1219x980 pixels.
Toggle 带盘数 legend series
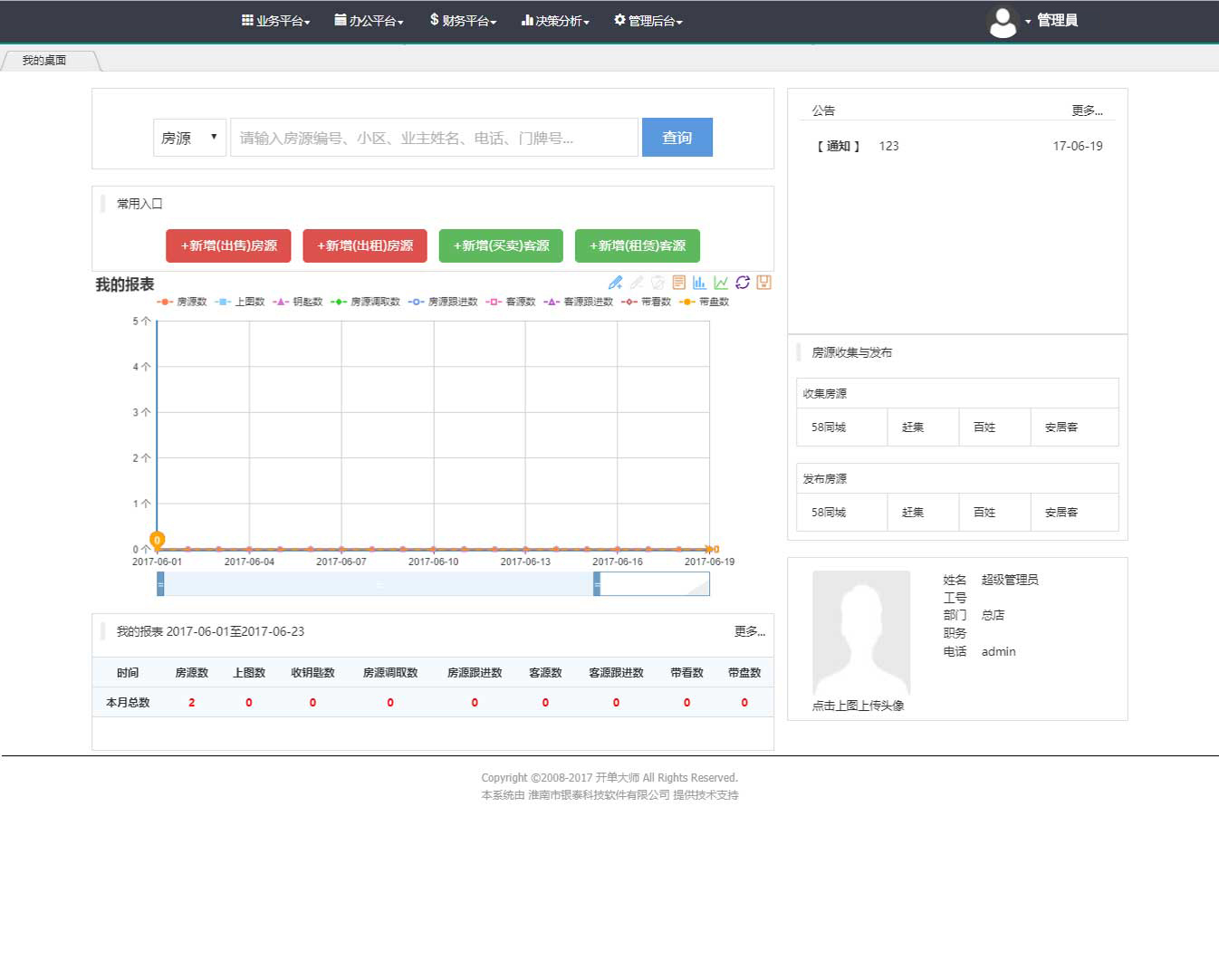pyautogui.click(x=705, y=302)
